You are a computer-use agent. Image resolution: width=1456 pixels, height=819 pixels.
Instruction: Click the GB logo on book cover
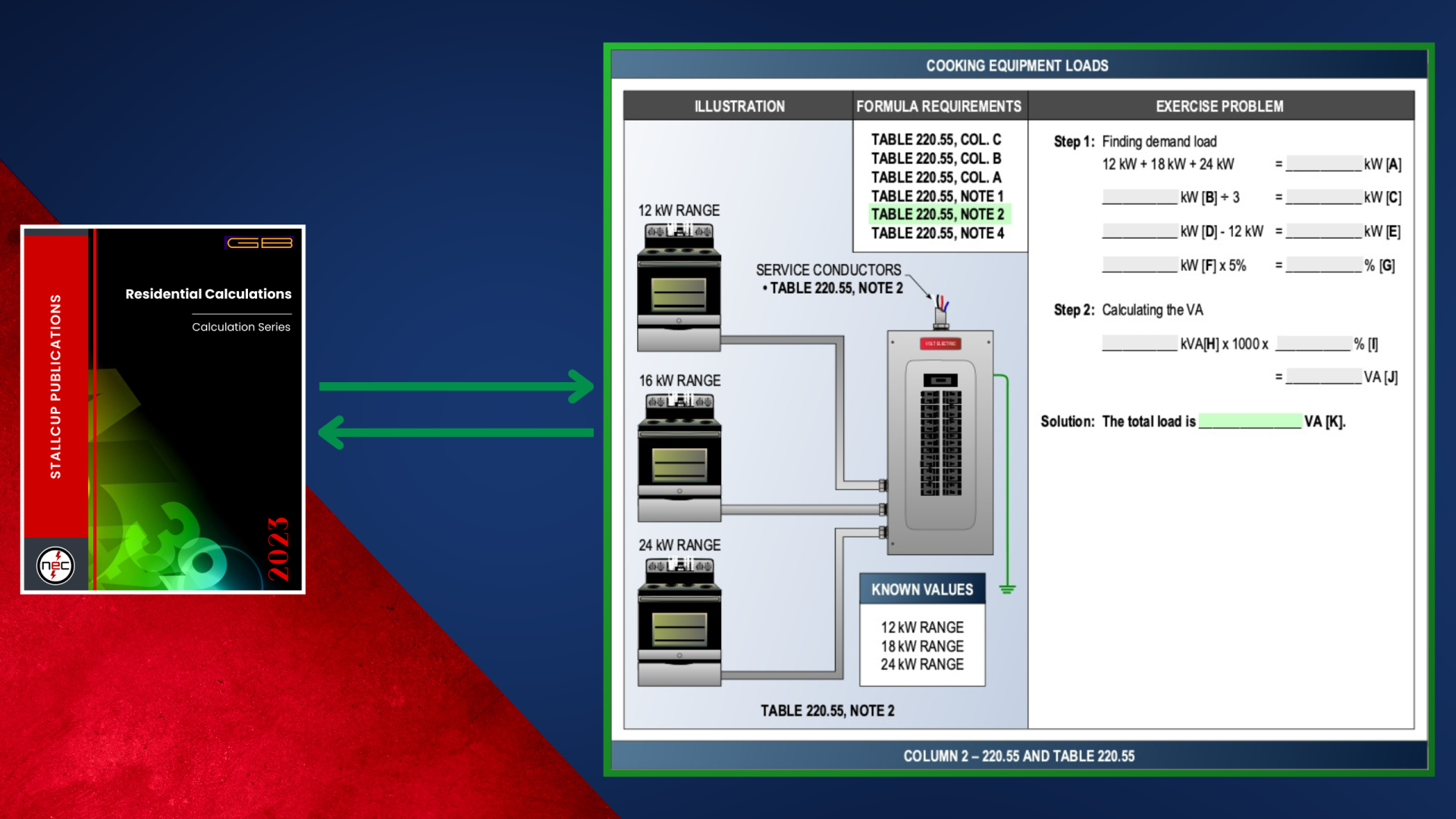[x=259, y=243]
